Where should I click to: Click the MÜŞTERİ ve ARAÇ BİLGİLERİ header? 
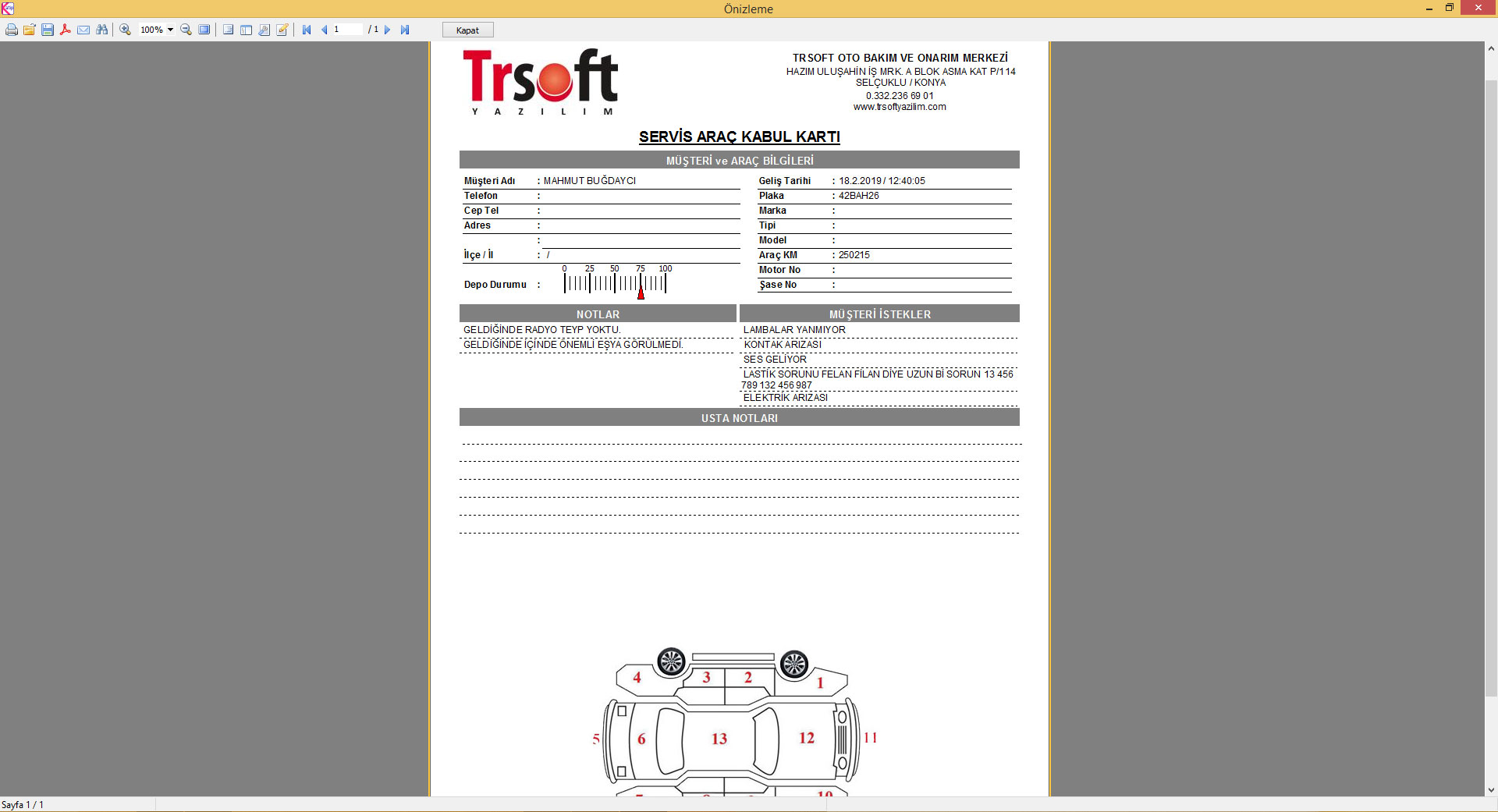coord(740,160)
